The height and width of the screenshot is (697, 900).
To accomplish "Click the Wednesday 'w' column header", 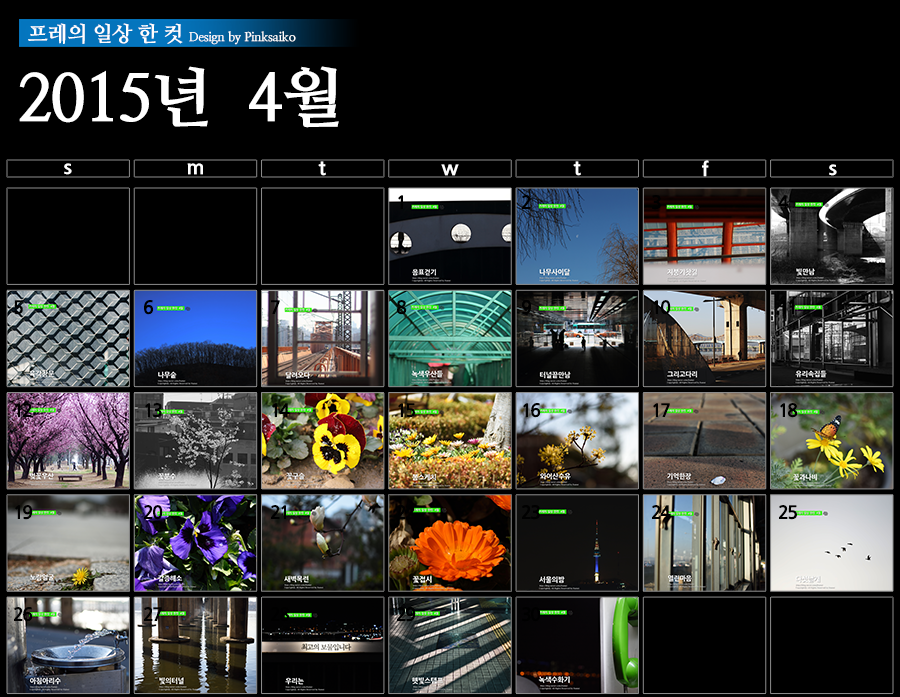I will (449, 169).
